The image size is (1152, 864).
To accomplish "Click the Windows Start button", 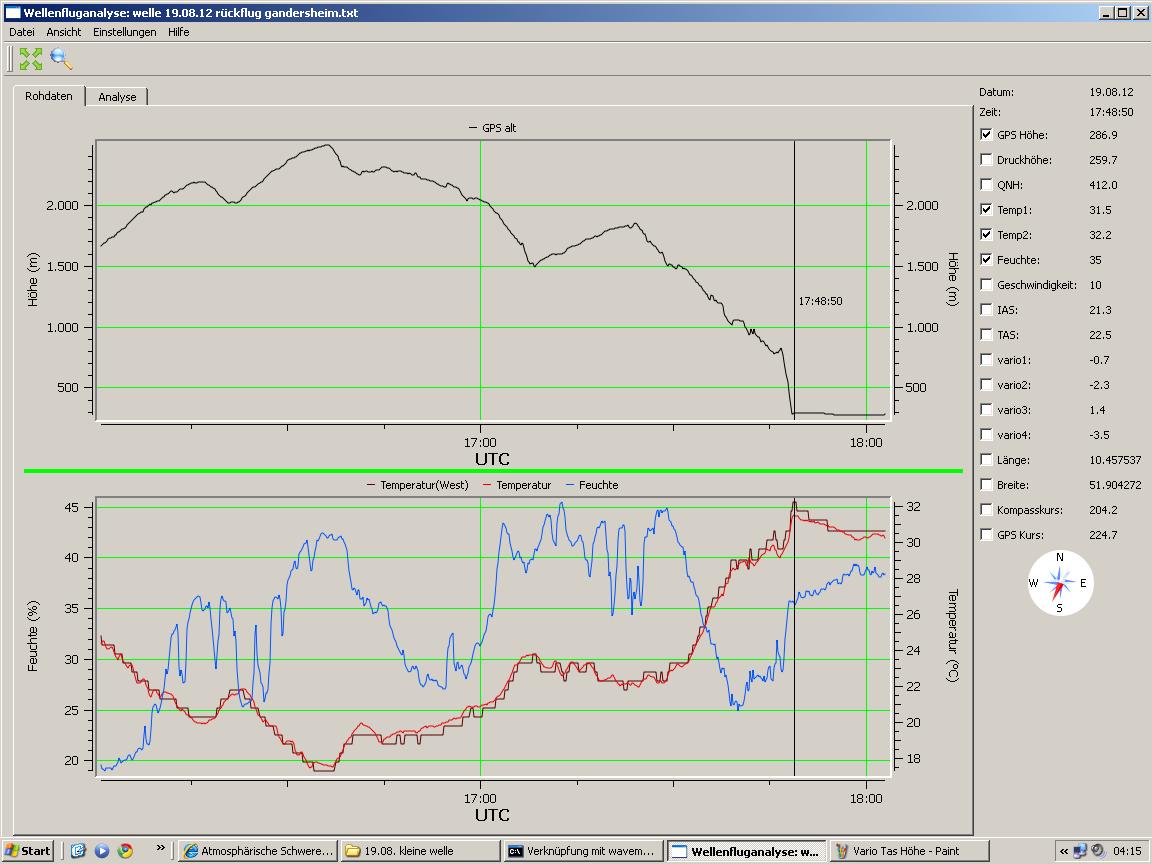I will tap(28, 851).
